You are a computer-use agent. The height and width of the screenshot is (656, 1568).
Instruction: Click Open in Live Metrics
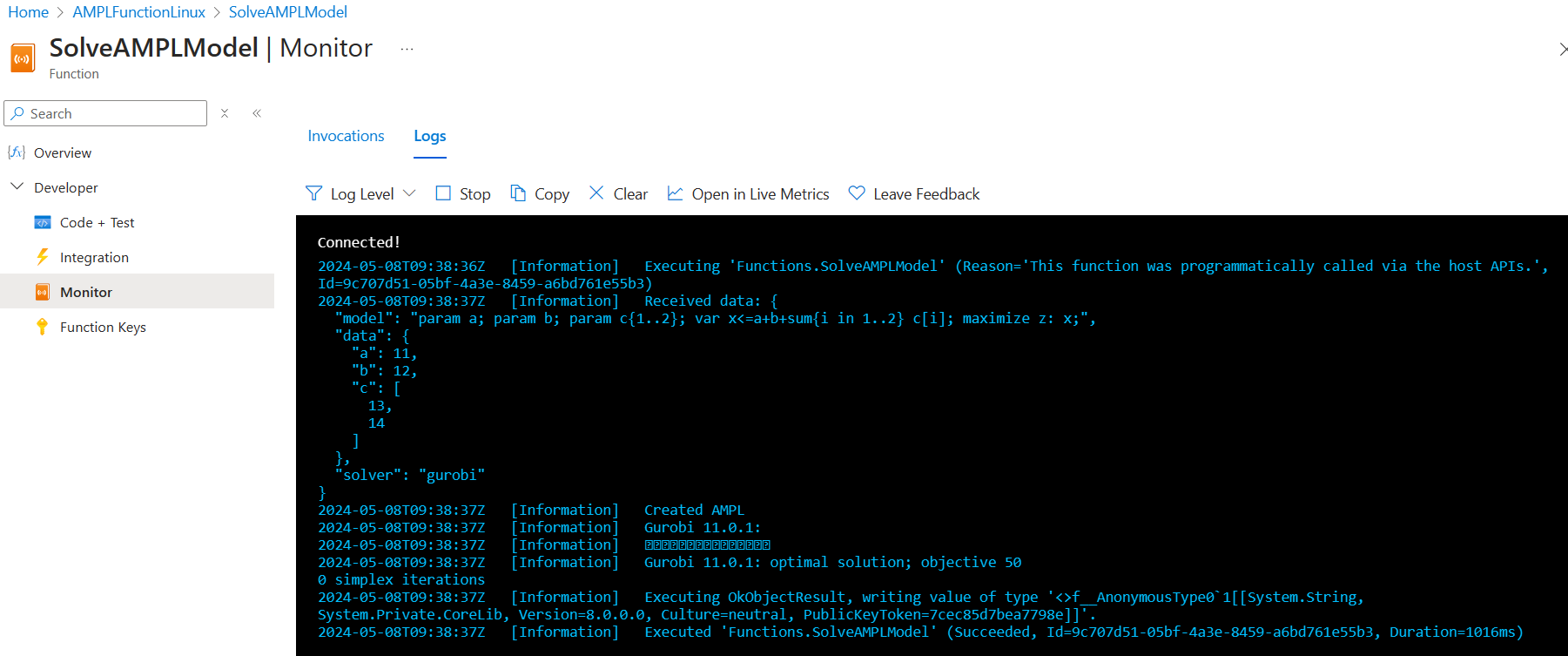click(x=760, y=194)
